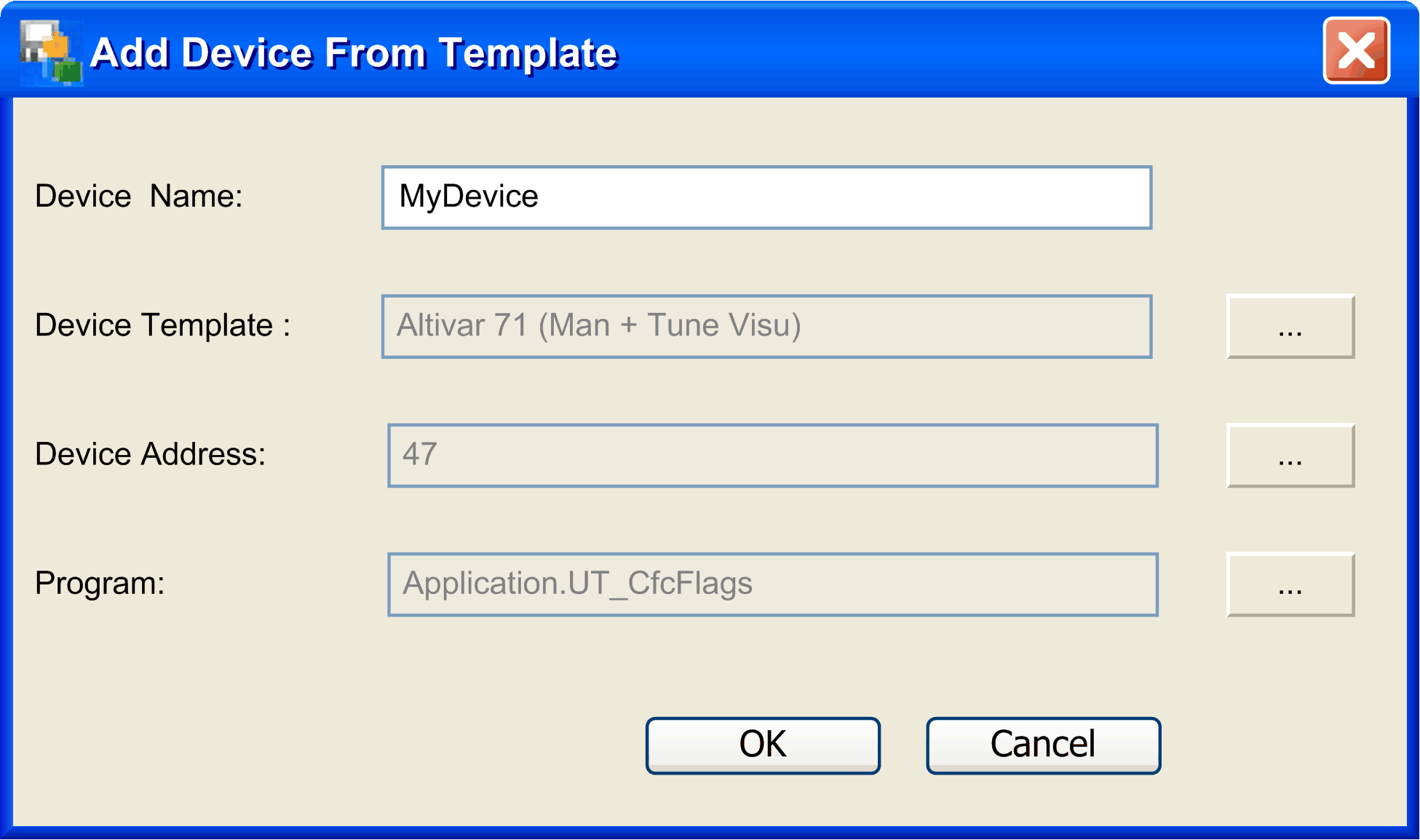Browse for a Program with the ... button
1420x840 pixels.
(1289, 585)
